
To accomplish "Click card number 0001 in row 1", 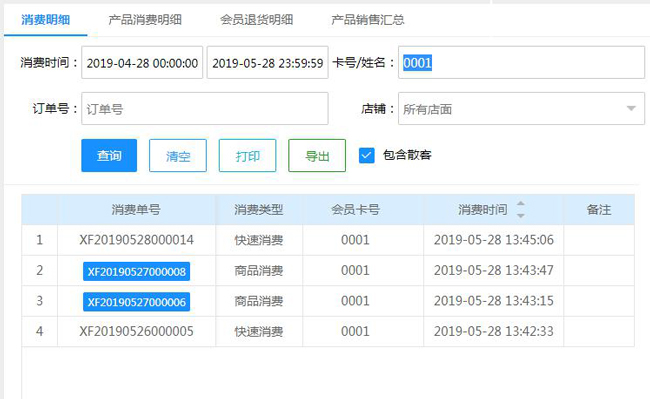I will click(x=355, y=240).
